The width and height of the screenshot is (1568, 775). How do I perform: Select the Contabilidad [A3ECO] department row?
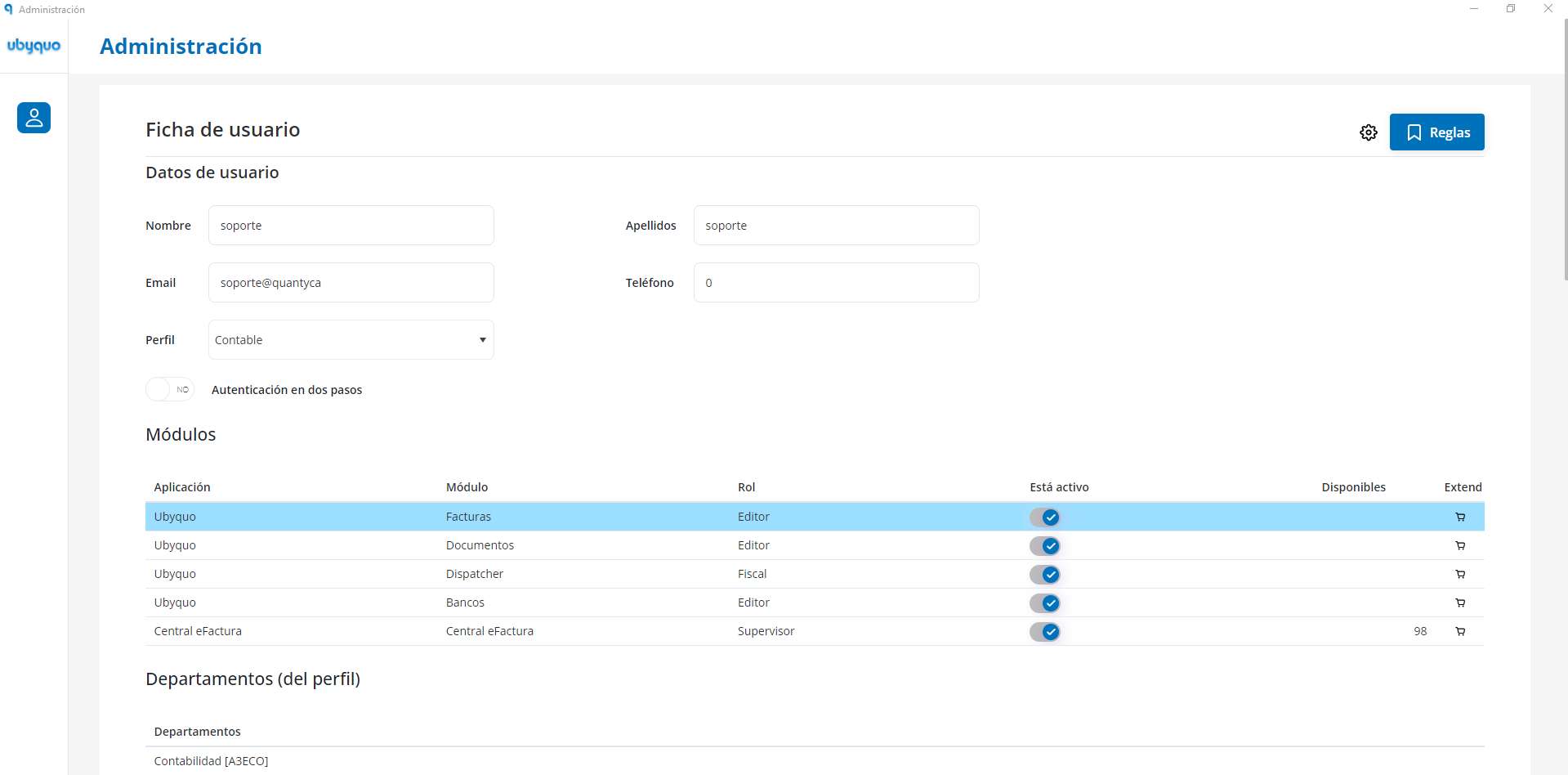tap(815, 761)
